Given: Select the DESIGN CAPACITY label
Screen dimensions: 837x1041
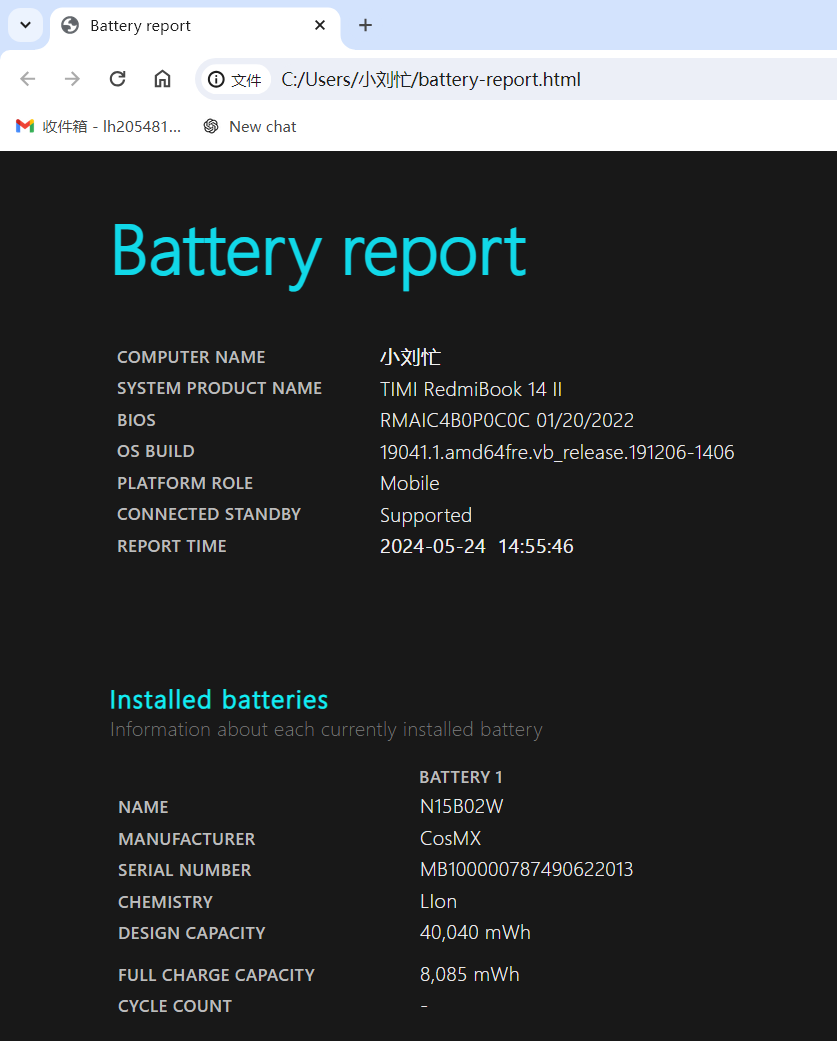Looking at the screenshot, I should coord(192,933).
